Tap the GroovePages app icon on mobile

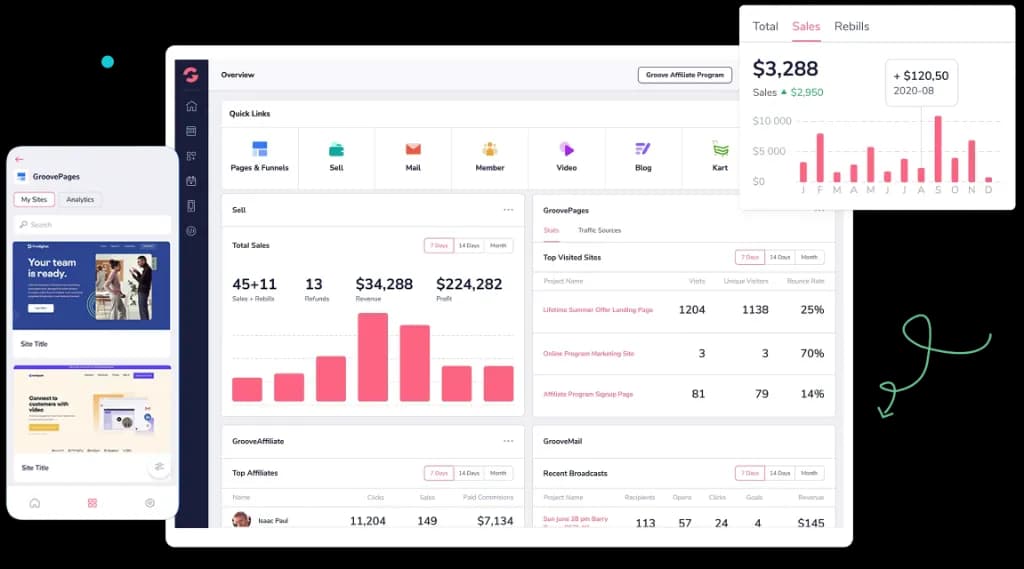pos(21,176)
